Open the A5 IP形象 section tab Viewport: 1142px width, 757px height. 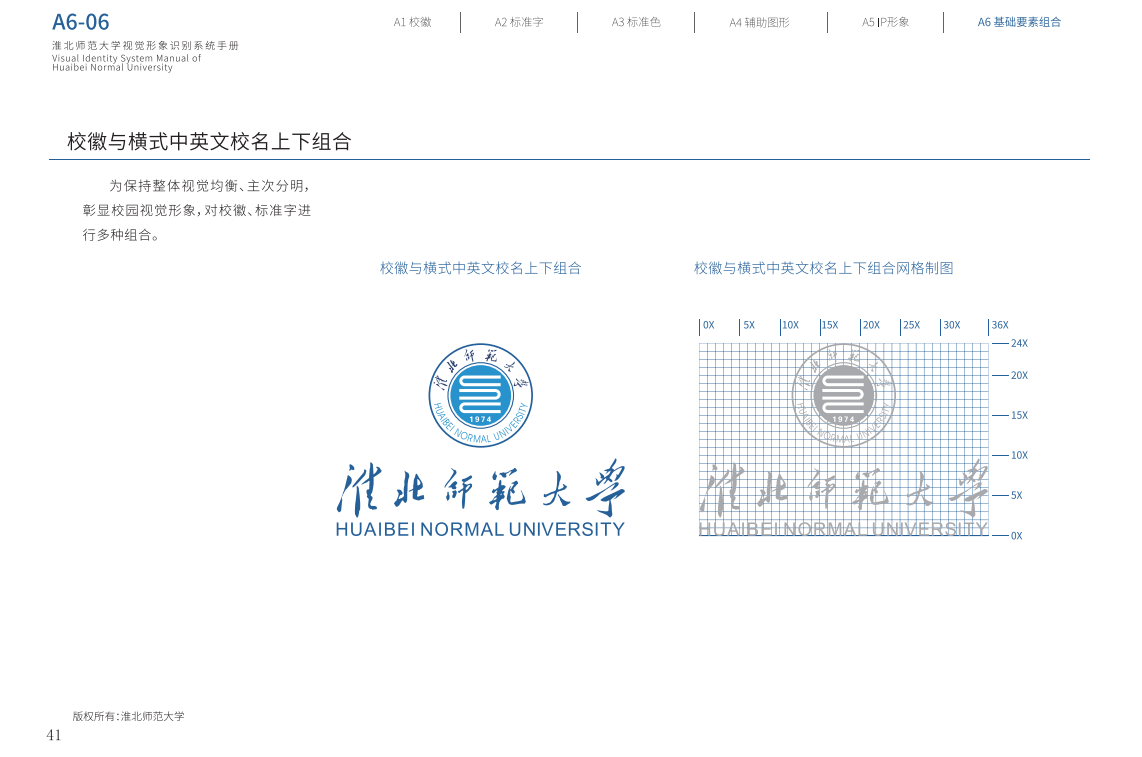pos(885,23)
